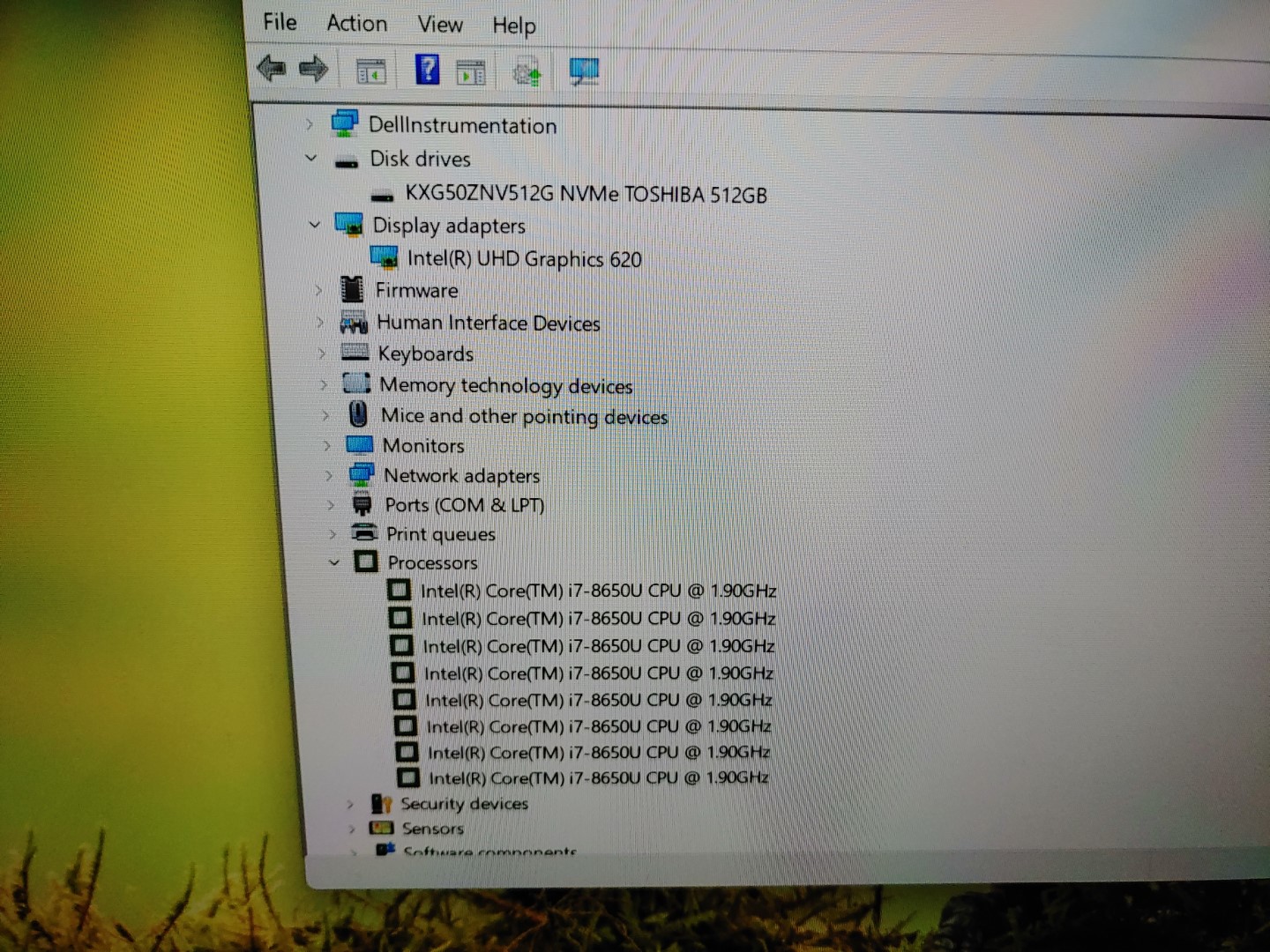Viewport: 1270px width, 952px height.
Task: Click the Show/Hide action pane icon
Action: (x=471, y=73)
